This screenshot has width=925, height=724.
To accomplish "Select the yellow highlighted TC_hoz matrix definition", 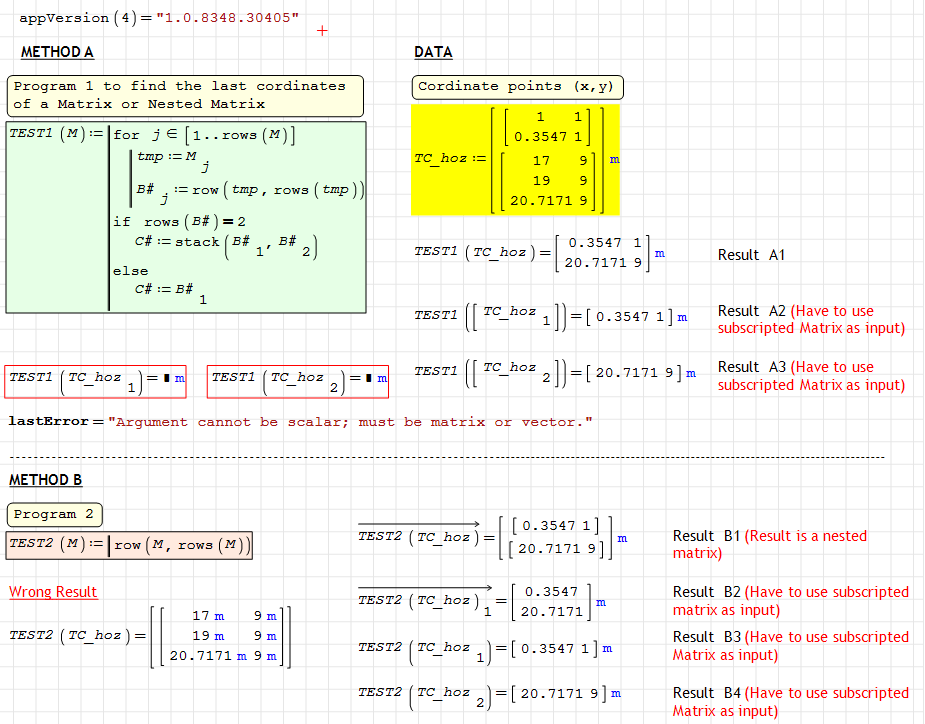I will (x=516, y=159).
